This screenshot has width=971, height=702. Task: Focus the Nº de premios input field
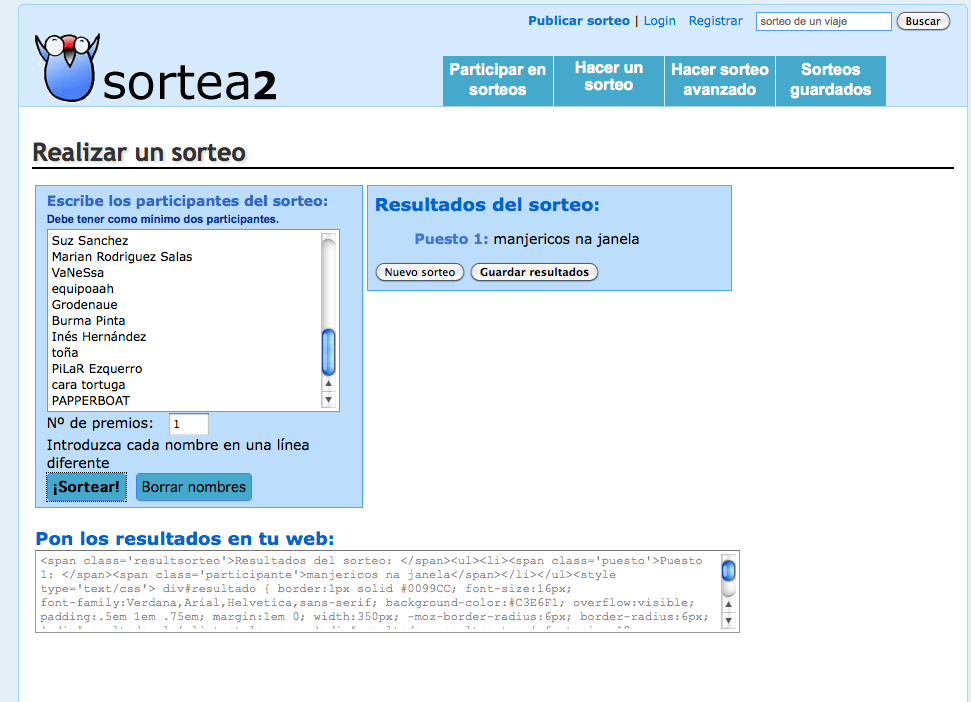tap(189, 424)
